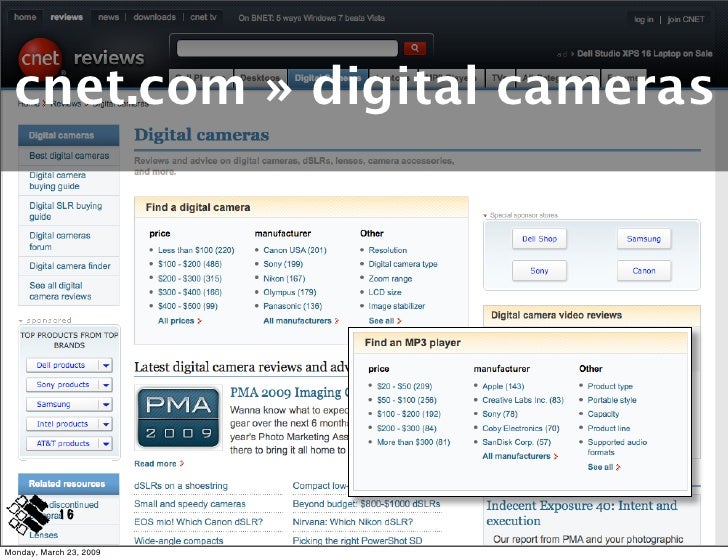Select Olympus (179) manufacturer
This screenshot has height=560, width=728.
click(290, 293)
